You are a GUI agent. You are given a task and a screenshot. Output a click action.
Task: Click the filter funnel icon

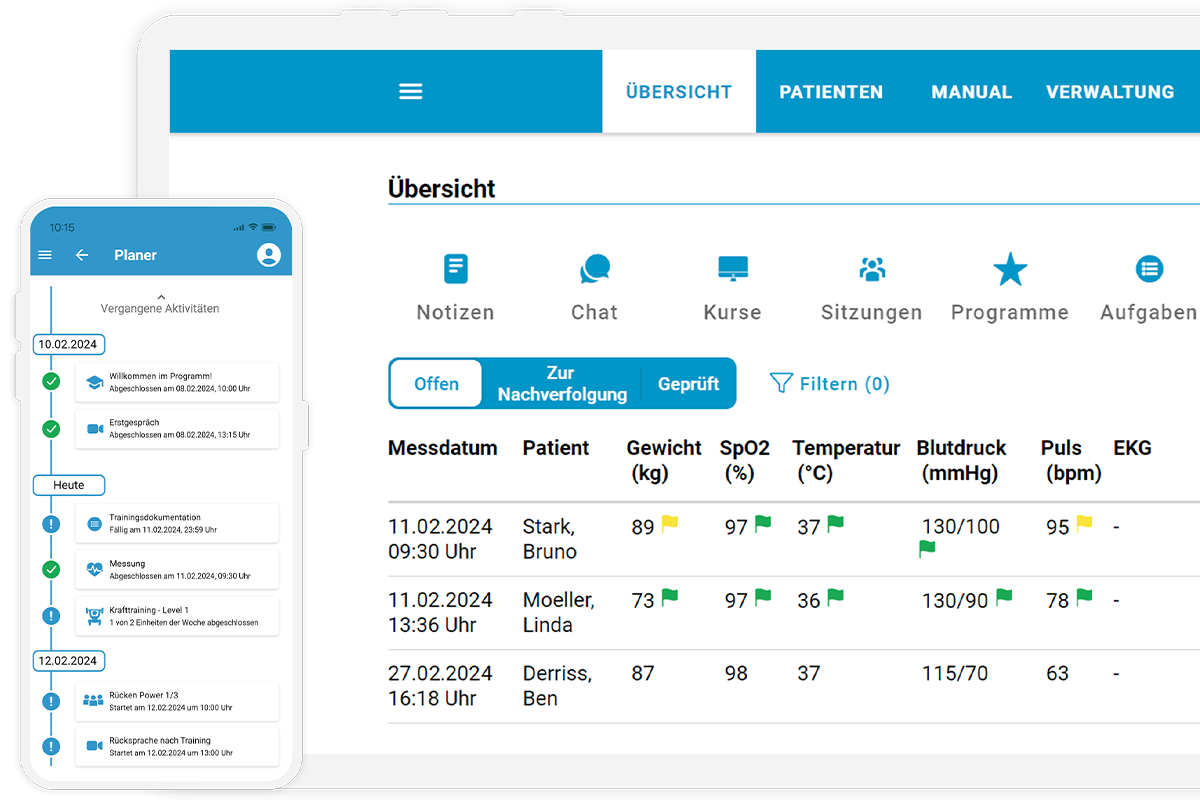tap(781, 383)
